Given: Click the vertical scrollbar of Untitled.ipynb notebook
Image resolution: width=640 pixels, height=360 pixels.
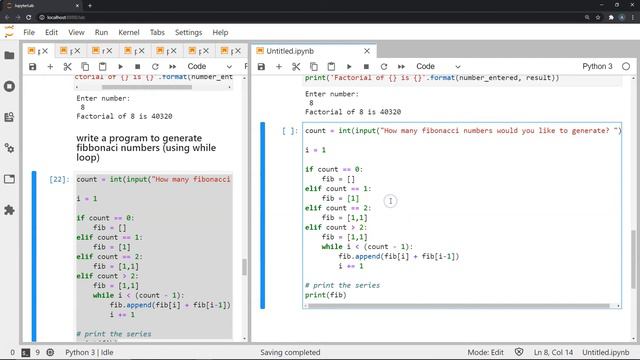Looking at the screenshot, I should tap(633, 259).
